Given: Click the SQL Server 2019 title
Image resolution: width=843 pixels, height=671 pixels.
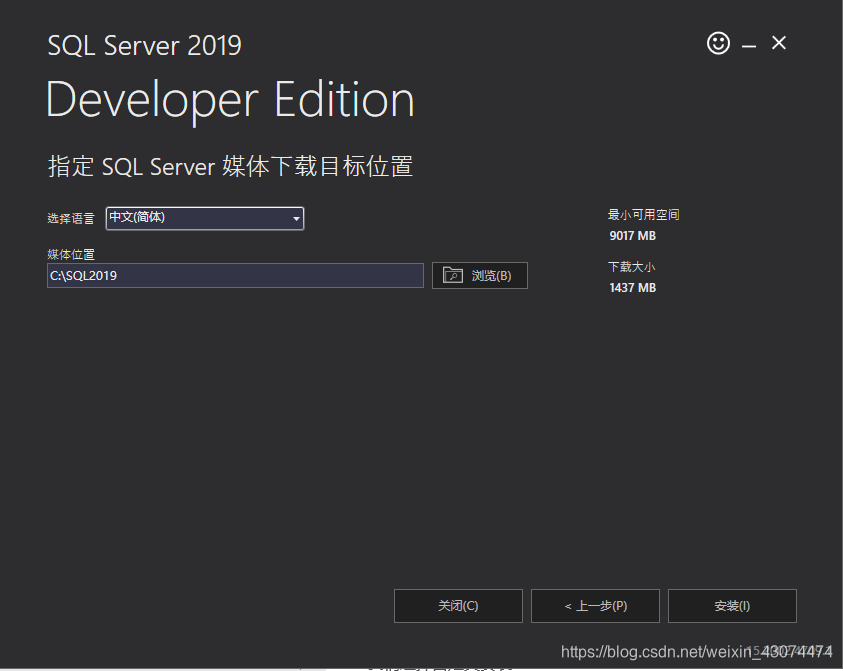Looking at the screenshot, I should [145, 45].
